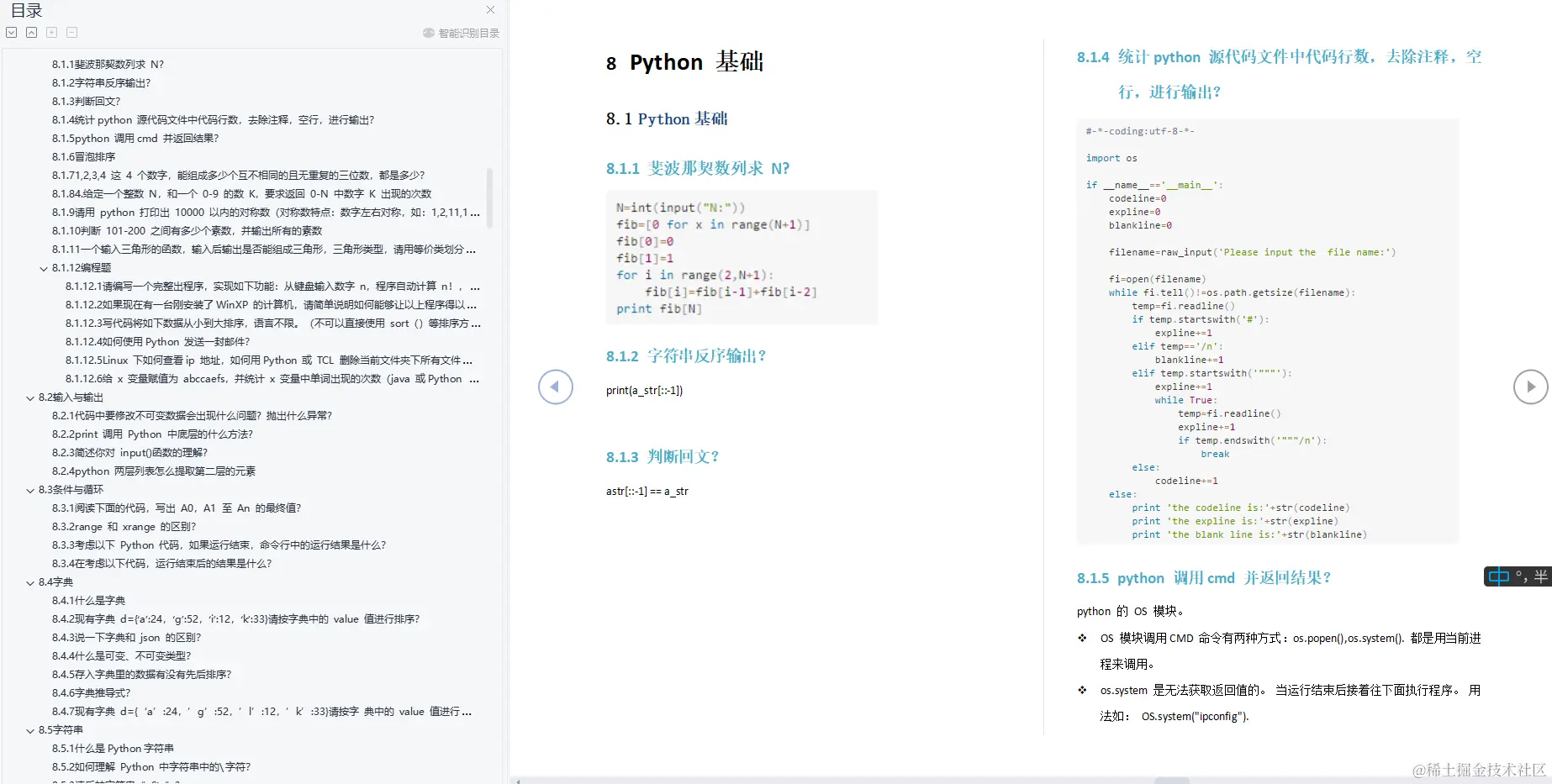Jump to 8.1.3判断回文? in the outline
Viewport: 1552px width, 784px height.
(x=86, y=102)
